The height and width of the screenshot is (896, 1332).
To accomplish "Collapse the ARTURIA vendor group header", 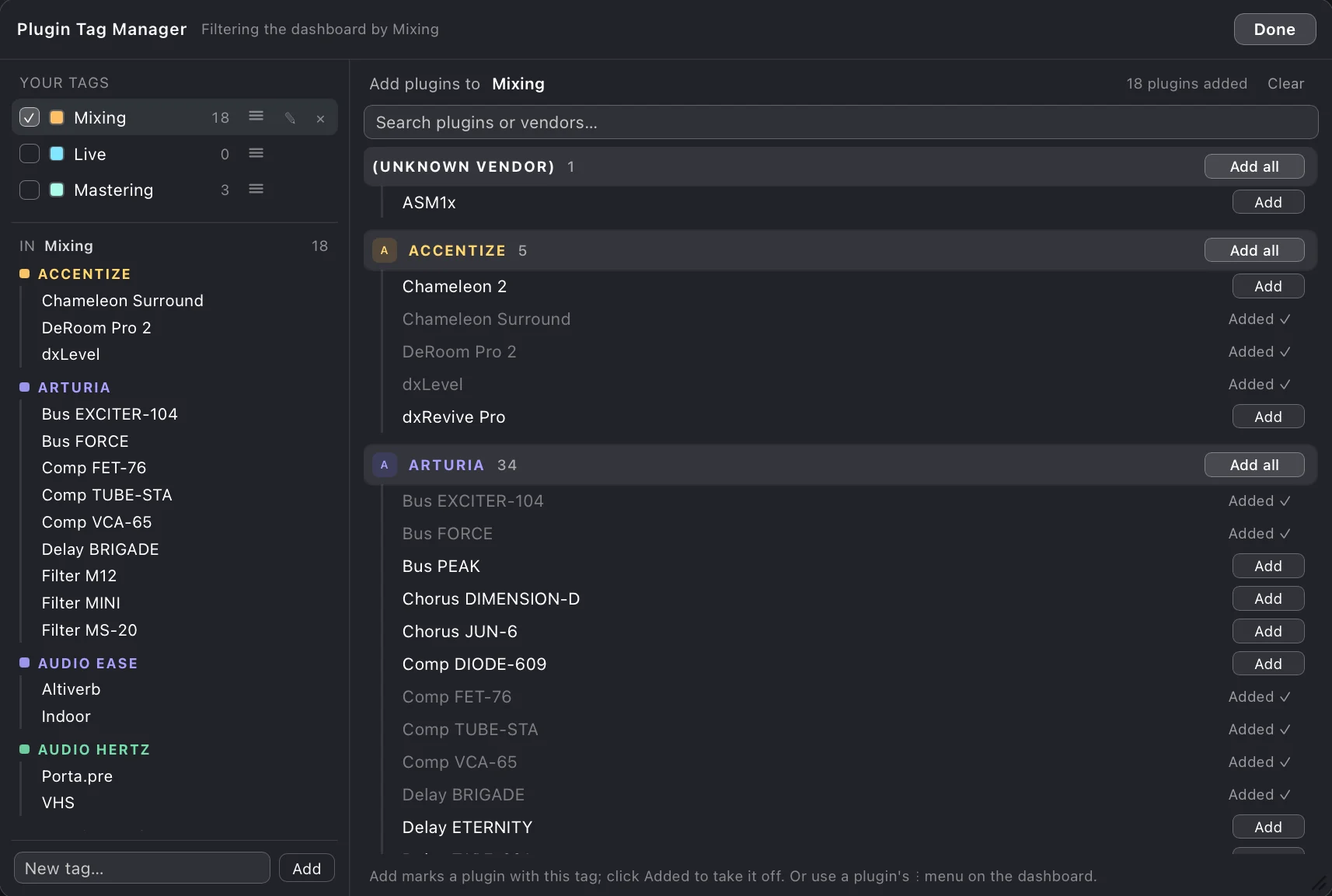I will (x=841, y=465).
